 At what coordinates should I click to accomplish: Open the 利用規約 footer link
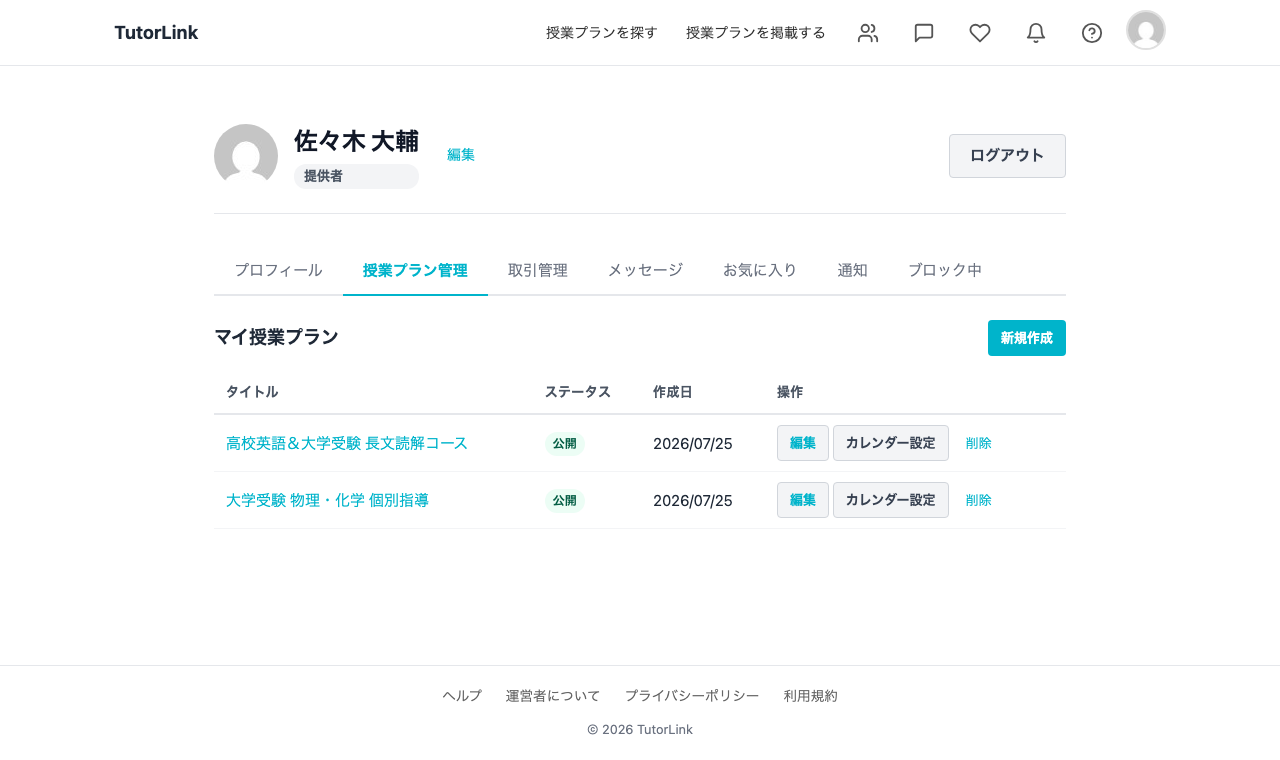pos(811,696)
